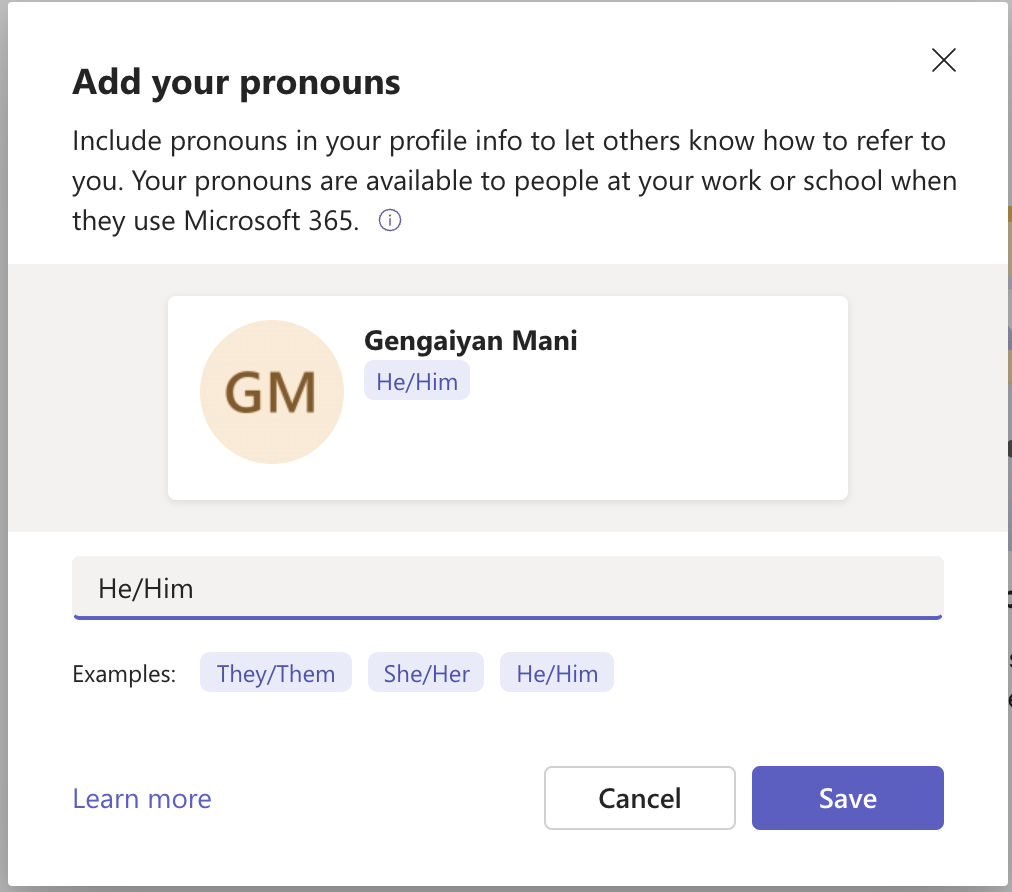Select the She/Her example pronoun
Image resolution: width=1012 pixels, height=892 pixels.
click(426, 673)
